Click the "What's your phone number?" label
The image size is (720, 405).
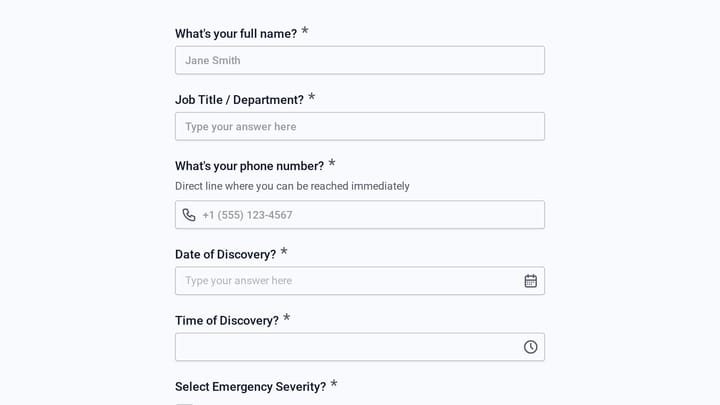click(x=249, y=166)
